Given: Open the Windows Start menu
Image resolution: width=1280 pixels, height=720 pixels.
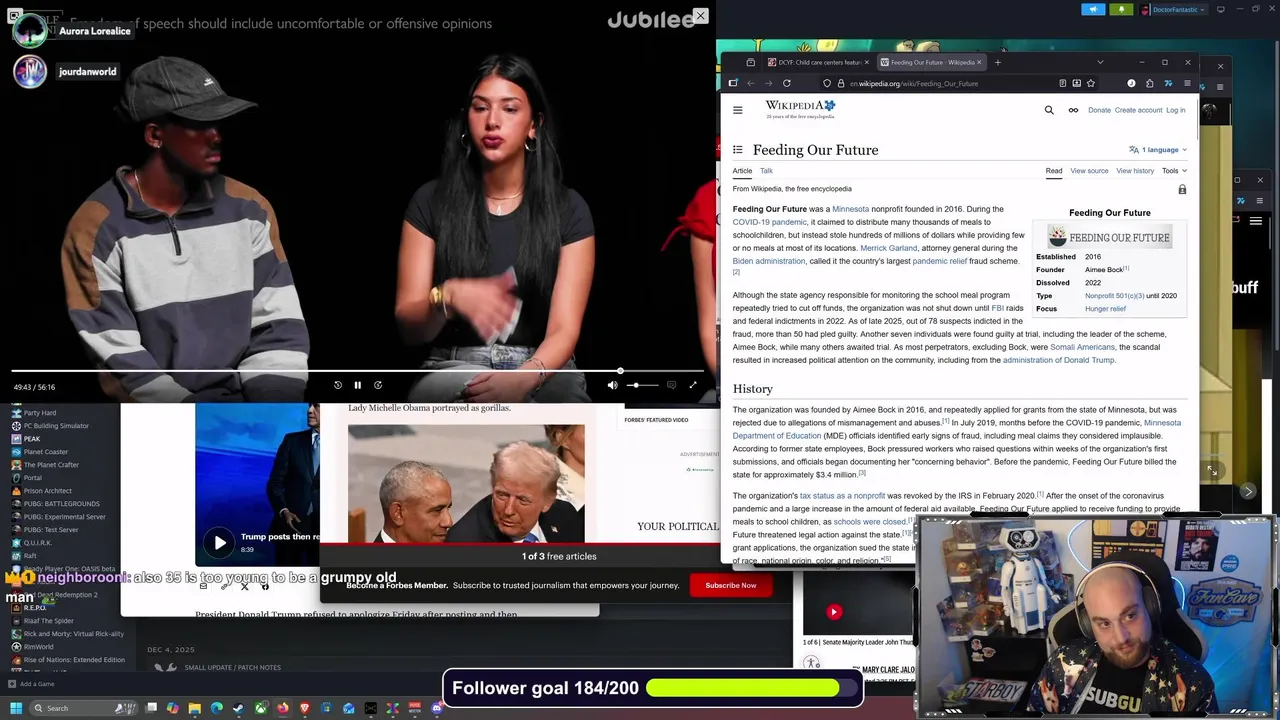Looking at the screenshot, I should coord(15,708).
